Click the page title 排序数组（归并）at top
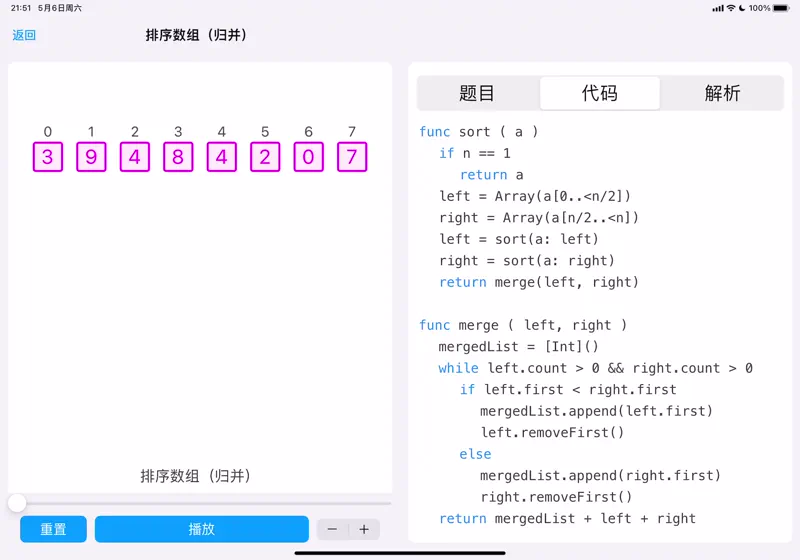Image resolution: width=800 pixels, height=560 pixels. click(x=196, y=35)
